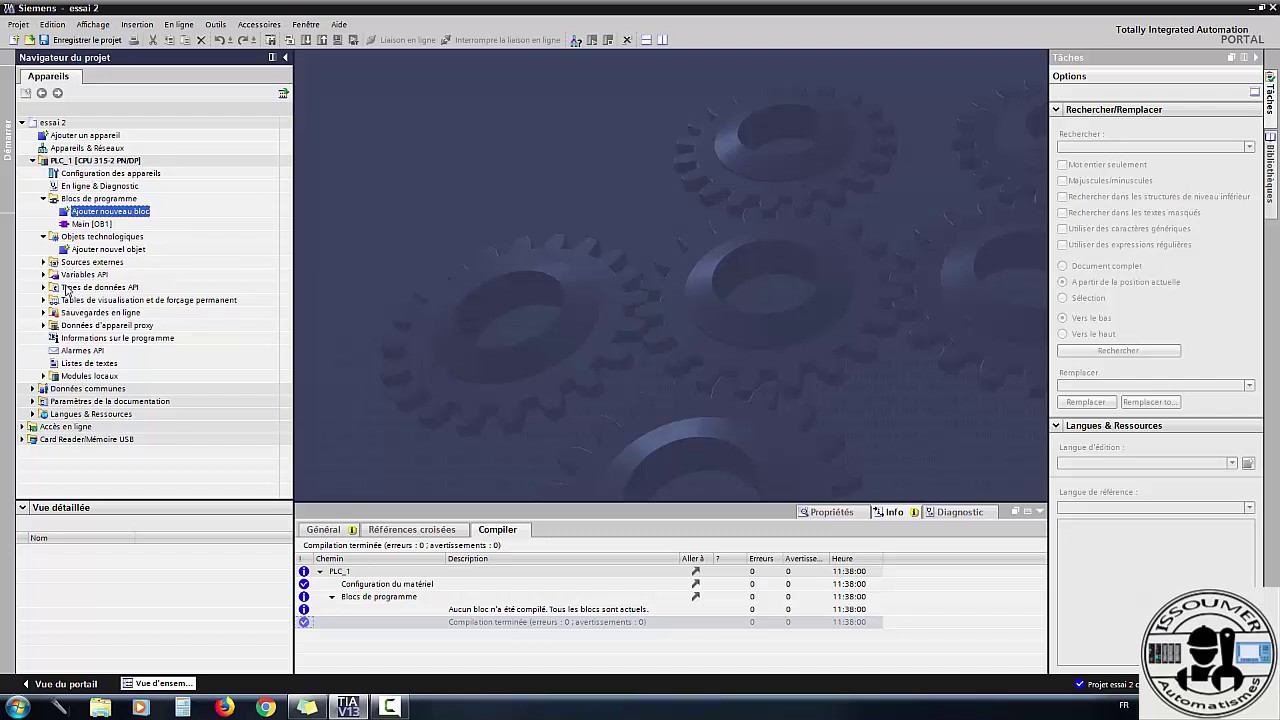
Task: Click Enregistrer le projet button
Action: pyautogui.click(x=80, y=40)
